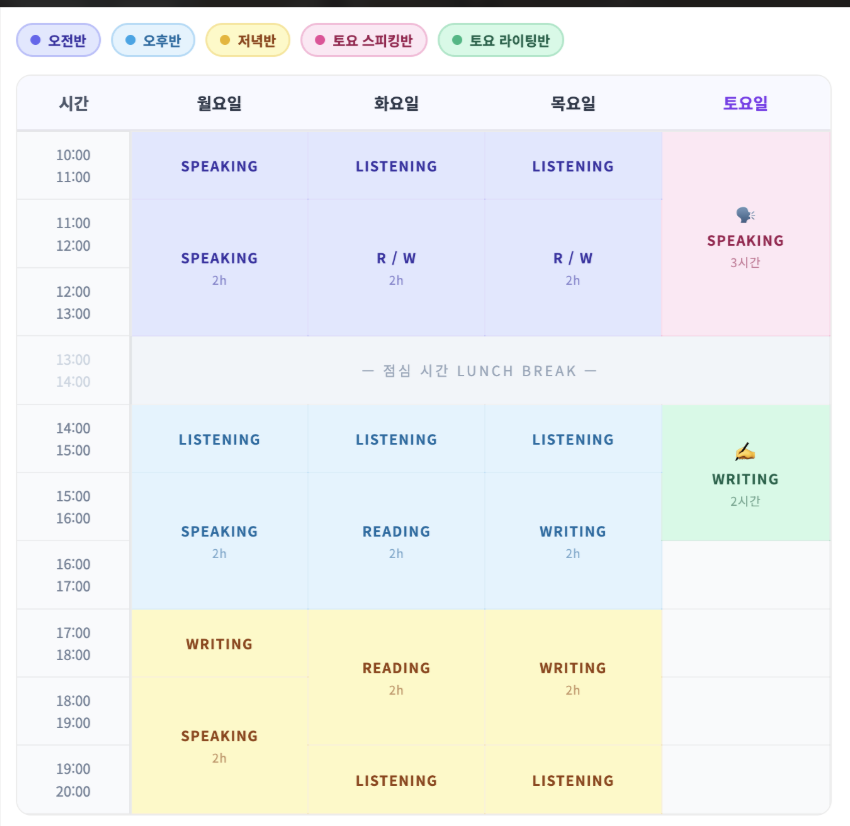Click the 10:00–11:00 time slot label
850x826 pixels.
click(73, 166)
